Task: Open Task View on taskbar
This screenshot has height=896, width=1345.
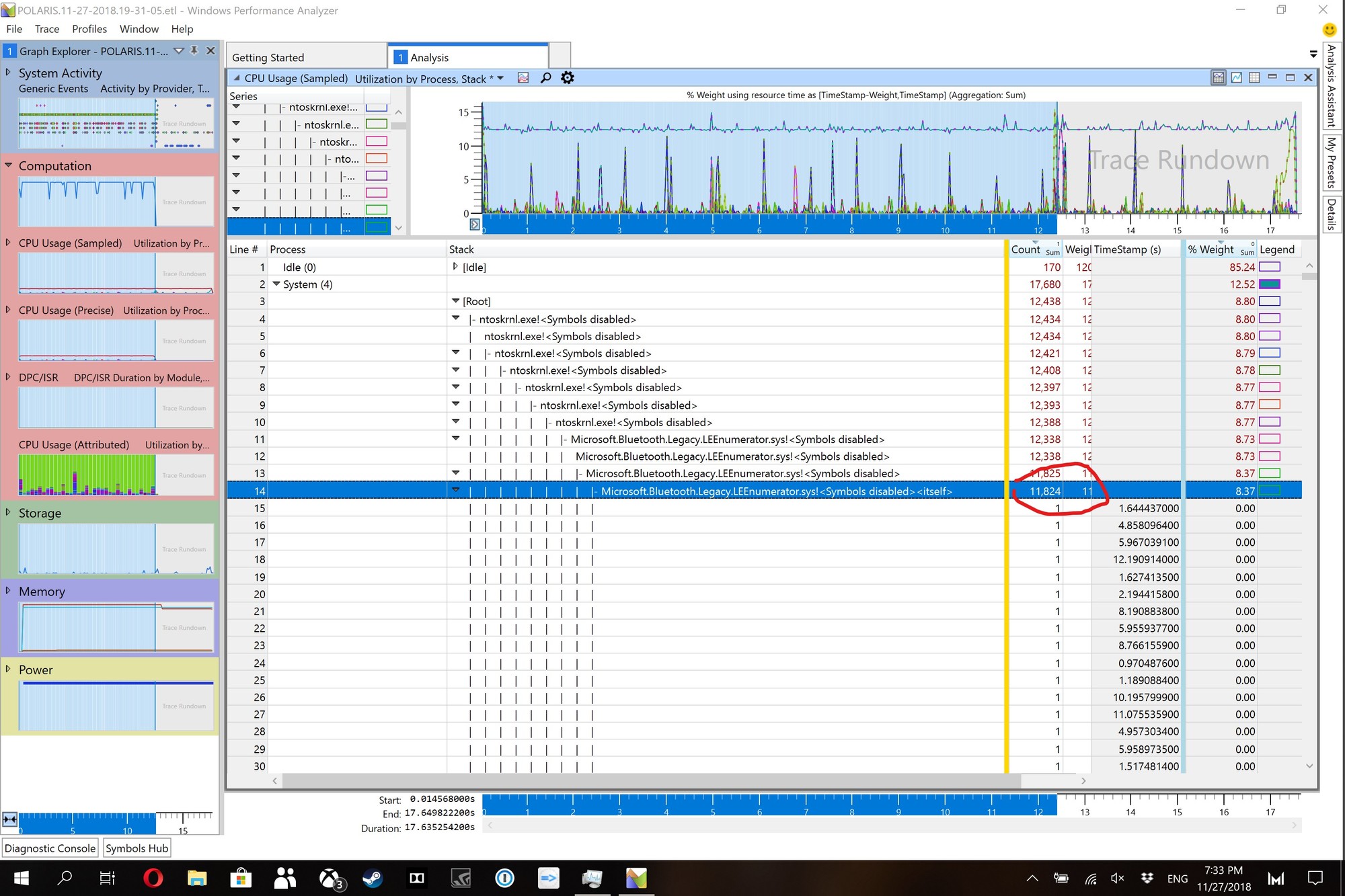Action: pyautogui.click(x=108, y=878)
